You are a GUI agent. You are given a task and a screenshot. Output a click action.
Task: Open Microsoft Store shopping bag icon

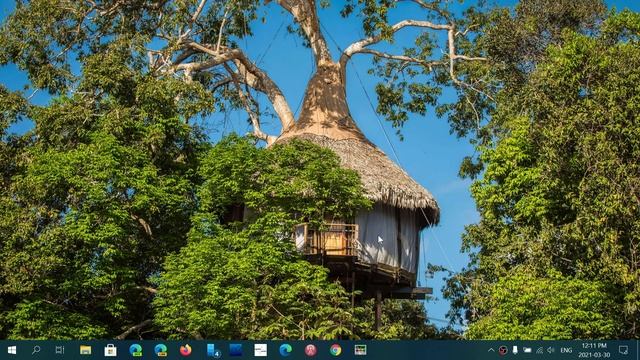click(110, 350)
